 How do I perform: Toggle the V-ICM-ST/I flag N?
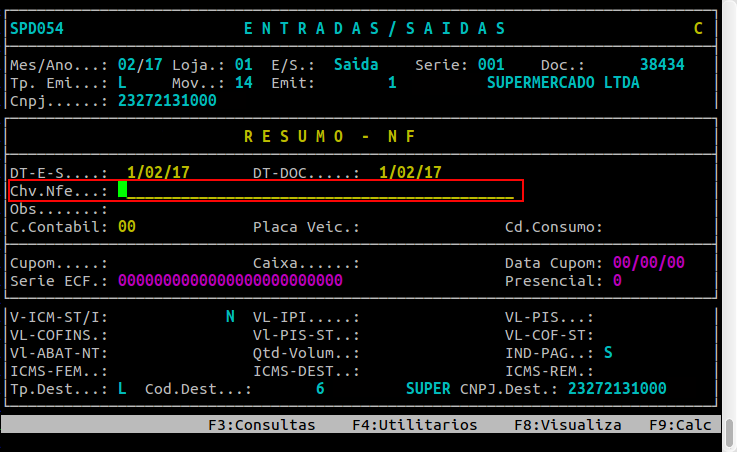click(x=230, y=317)
